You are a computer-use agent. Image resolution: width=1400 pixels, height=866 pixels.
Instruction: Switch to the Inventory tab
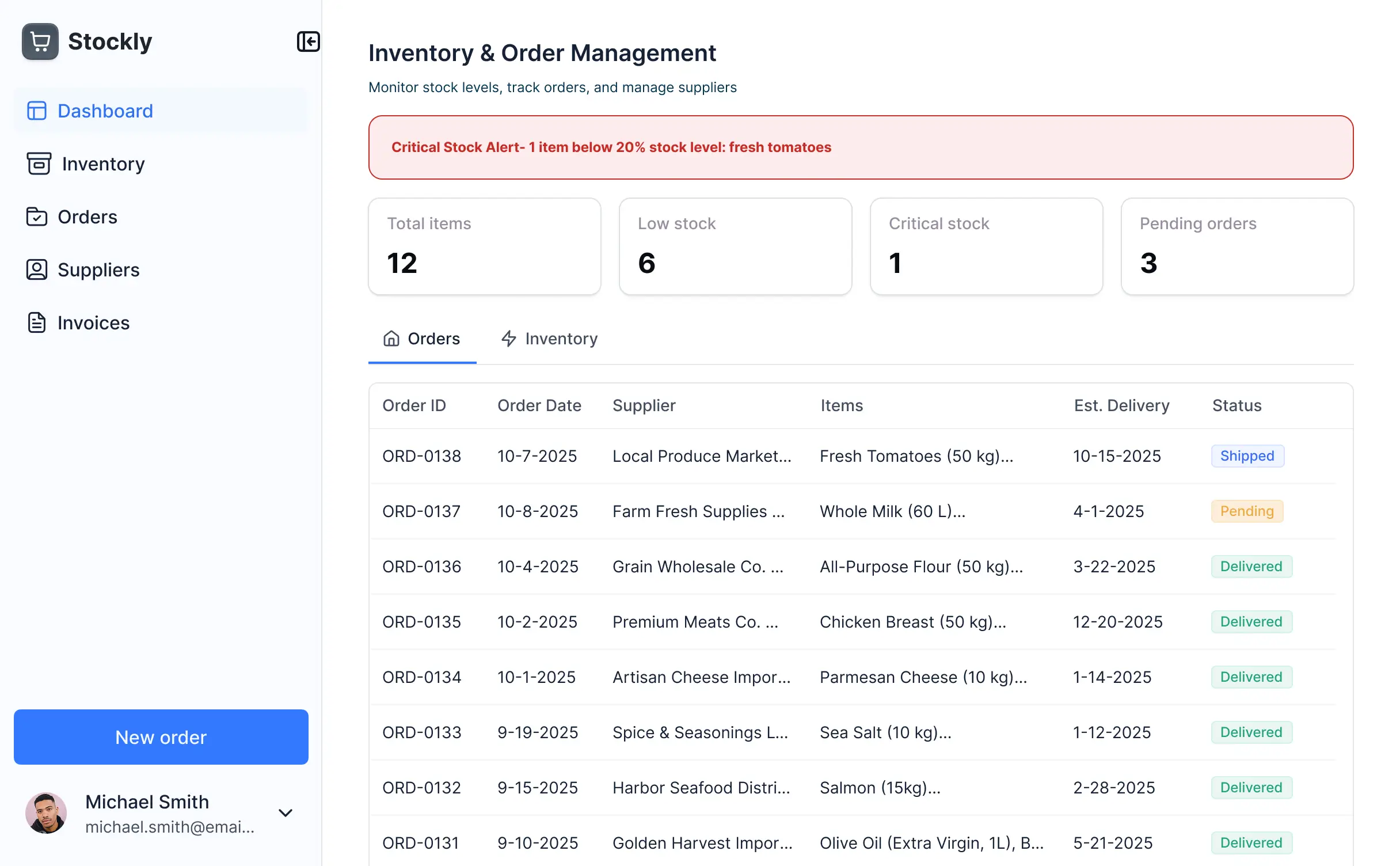tap(548, 339)
